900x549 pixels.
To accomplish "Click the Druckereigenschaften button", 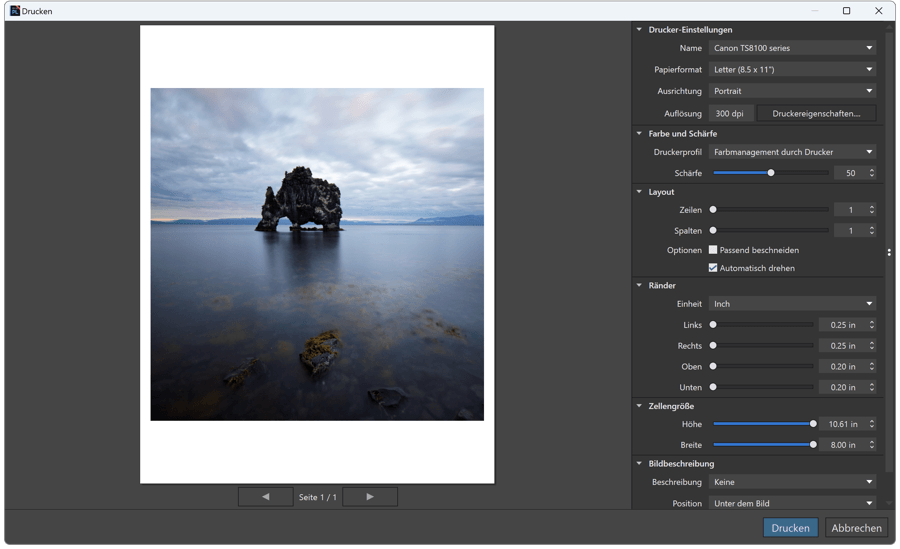I will [816, 114].
